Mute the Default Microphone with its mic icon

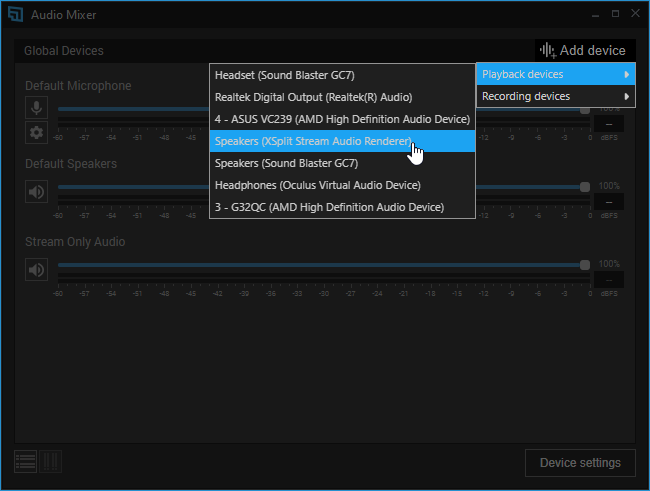(x=36, y=108)
